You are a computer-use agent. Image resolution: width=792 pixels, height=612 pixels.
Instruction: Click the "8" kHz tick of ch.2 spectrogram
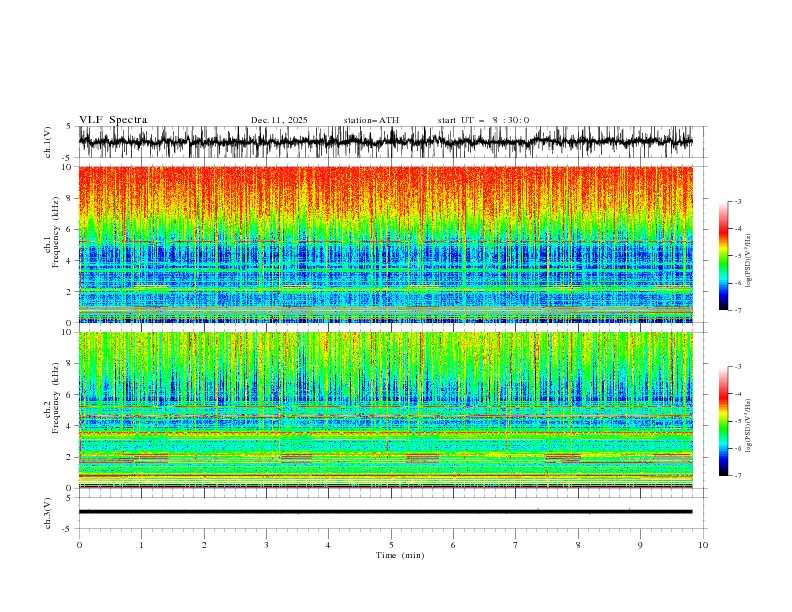[x=71, y=364]
